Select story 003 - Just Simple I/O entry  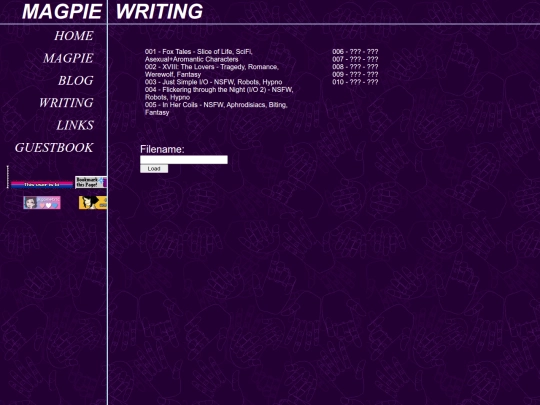(x=214, y=82)
